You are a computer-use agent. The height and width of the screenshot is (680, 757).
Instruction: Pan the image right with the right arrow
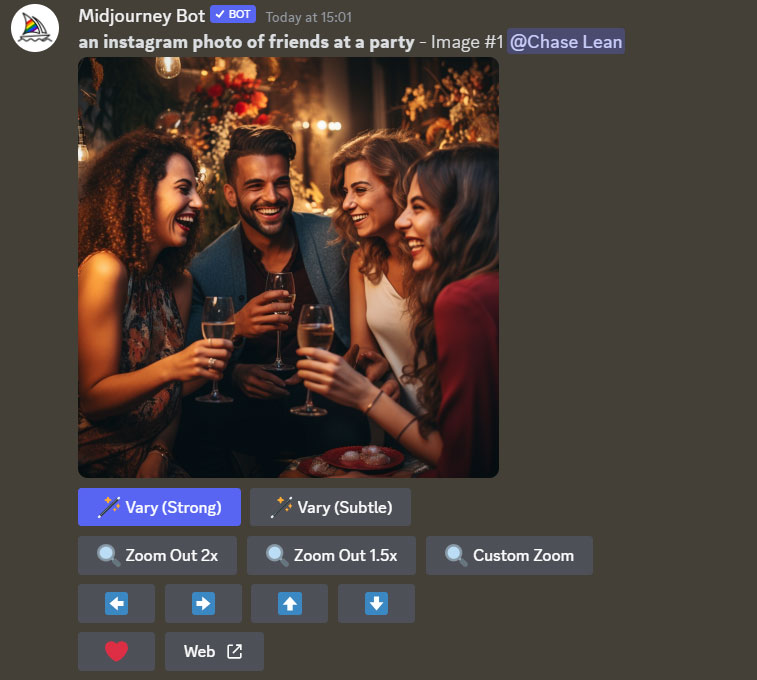[x=203, y=603]
